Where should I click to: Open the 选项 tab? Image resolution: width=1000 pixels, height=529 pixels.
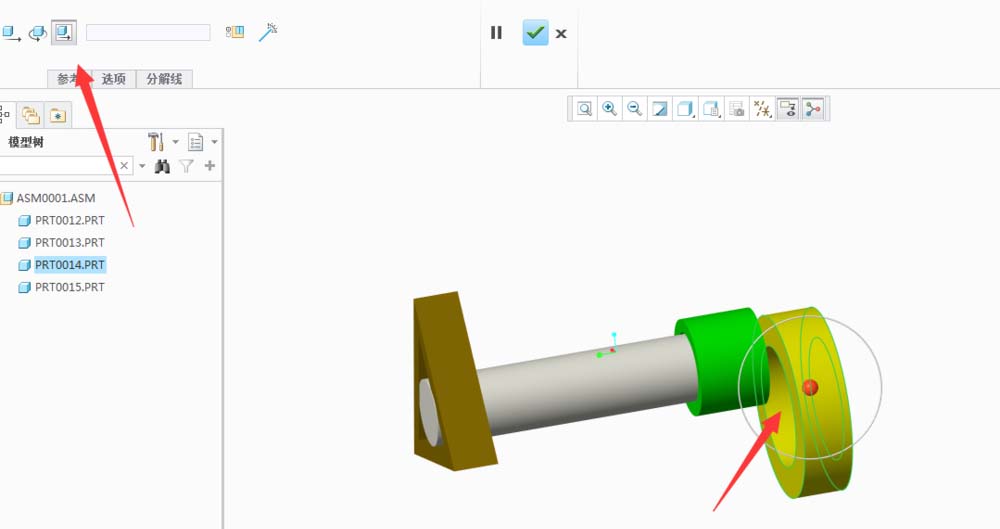pyautogui.click(x=114, y=79)
